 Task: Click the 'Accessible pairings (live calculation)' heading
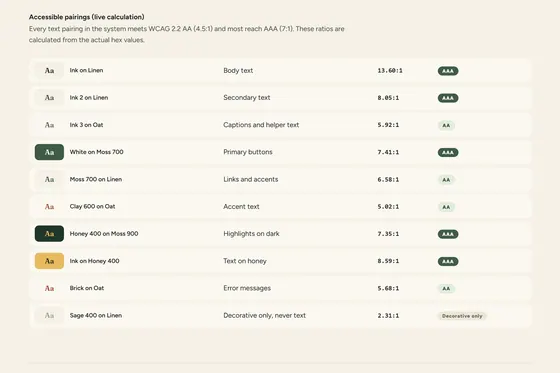coord(87,17)
